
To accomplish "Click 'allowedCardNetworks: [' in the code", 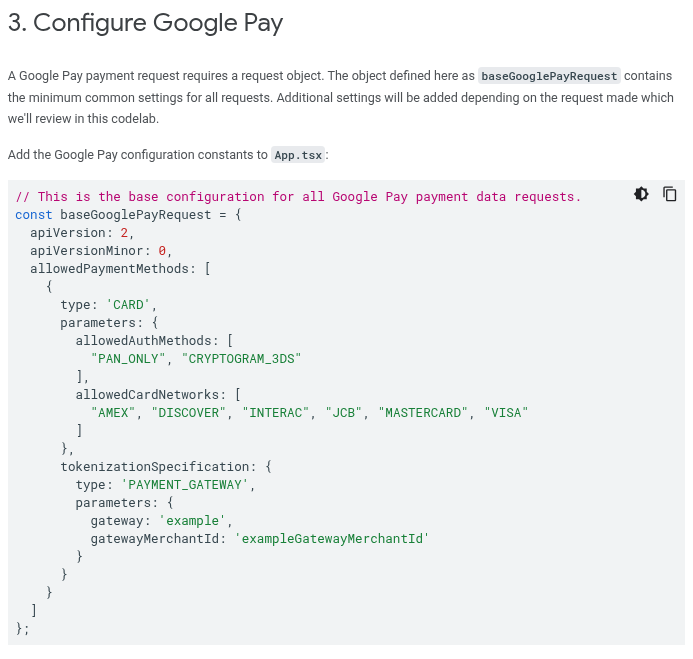I will (x=158, y=395).
